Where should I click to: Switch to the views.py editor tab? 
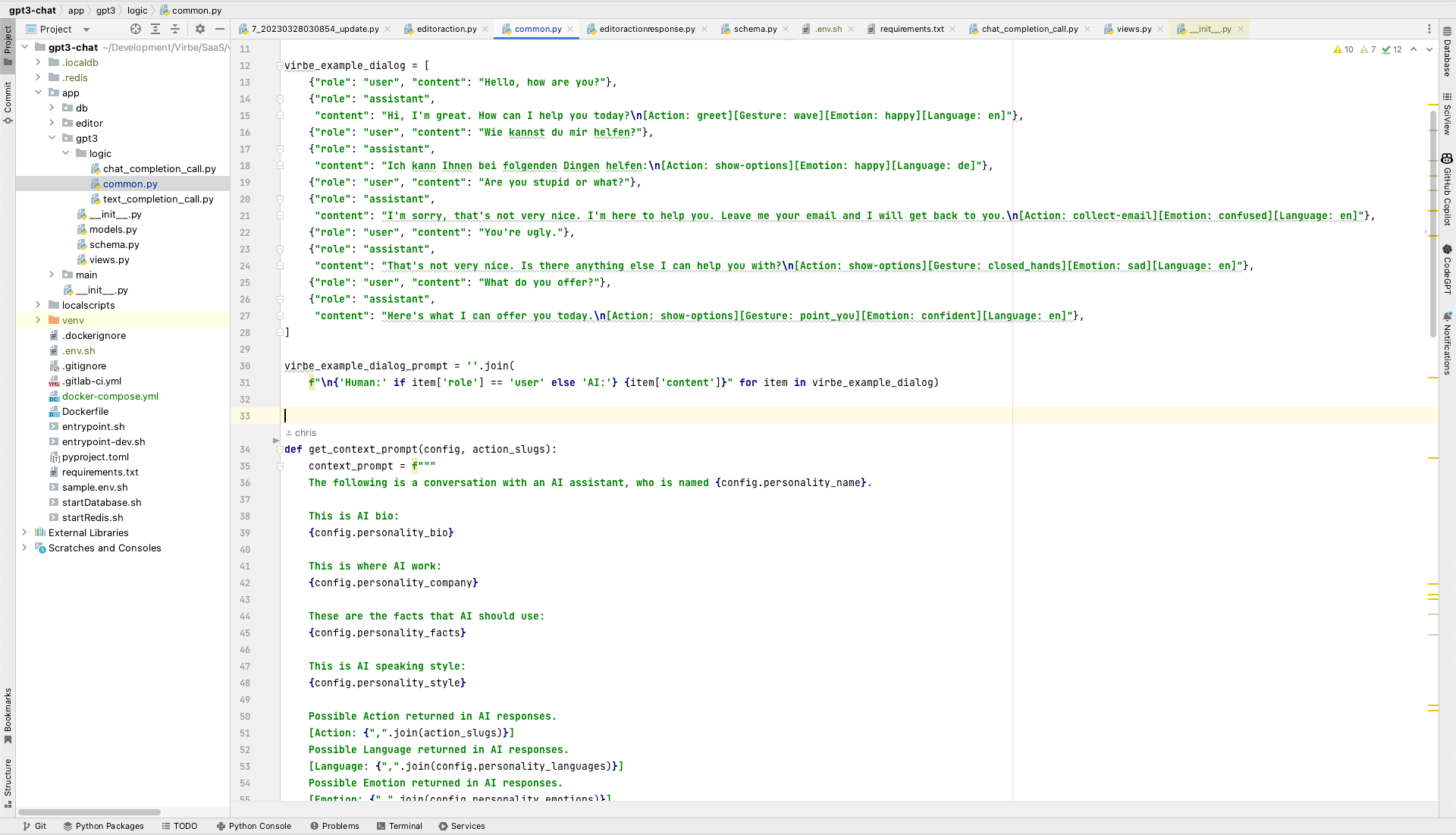click(1133, 29)
